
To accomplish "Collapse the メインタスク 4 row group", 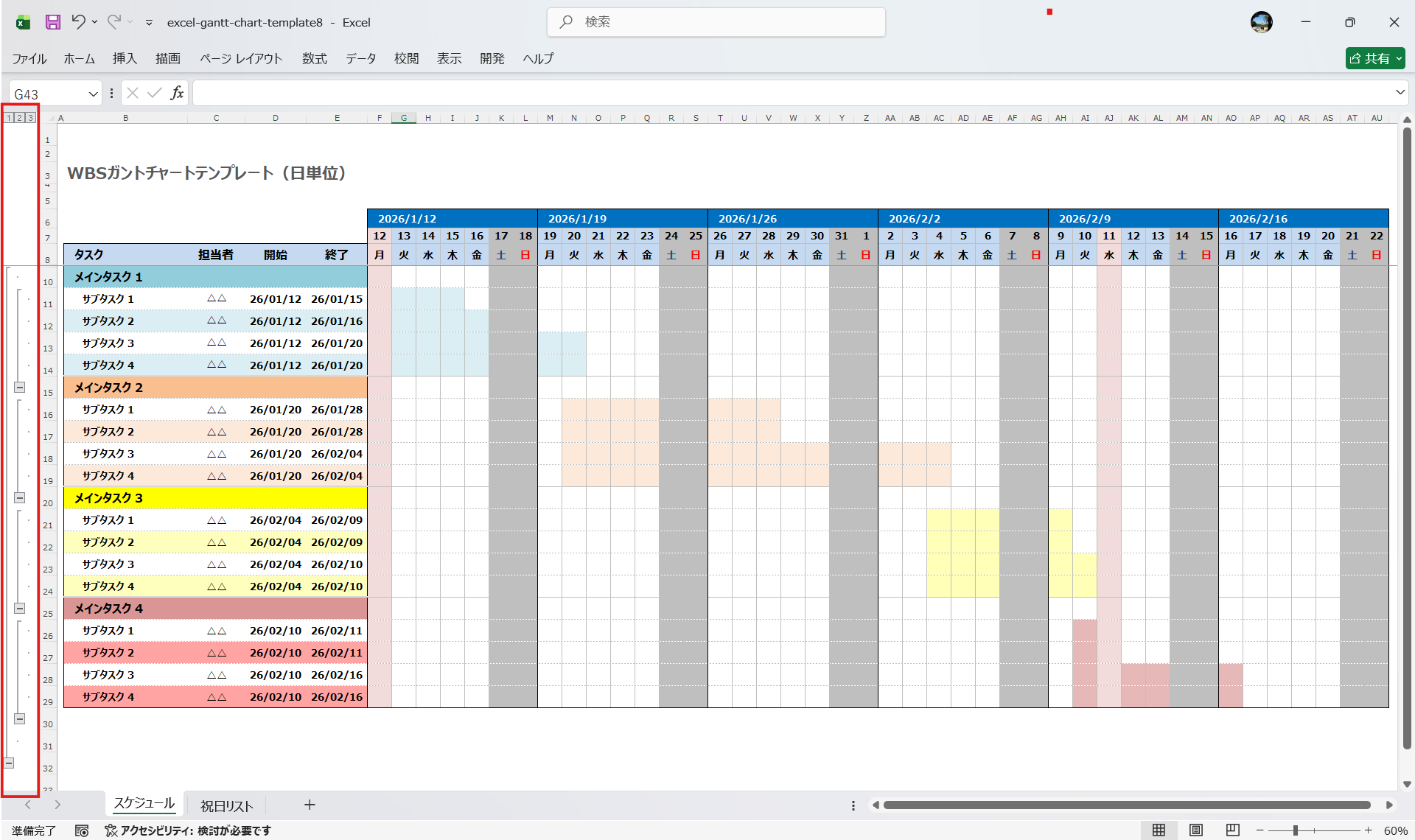I will pos(20,718).
